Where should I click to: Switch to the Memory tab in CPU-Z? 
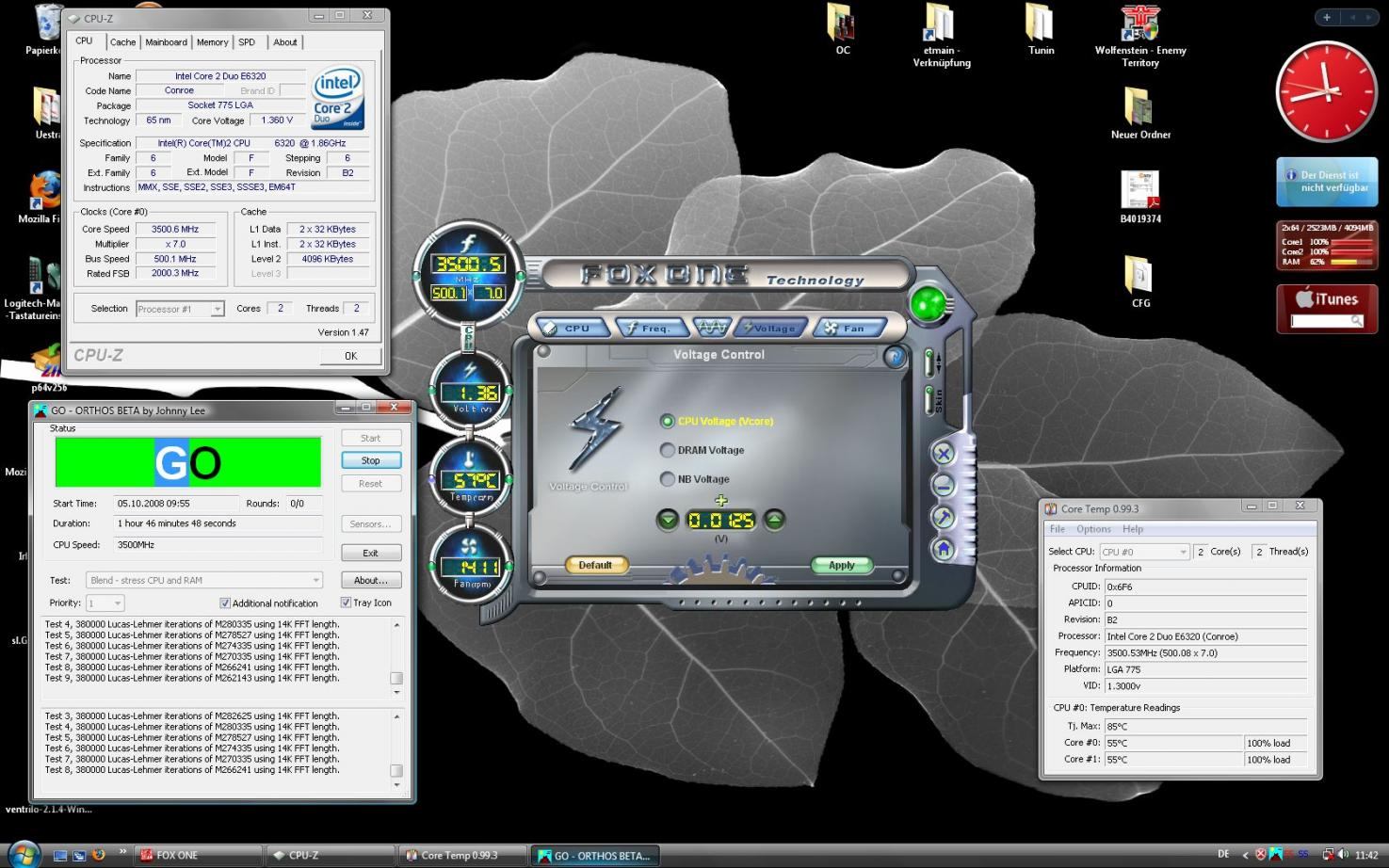point(212,42)
